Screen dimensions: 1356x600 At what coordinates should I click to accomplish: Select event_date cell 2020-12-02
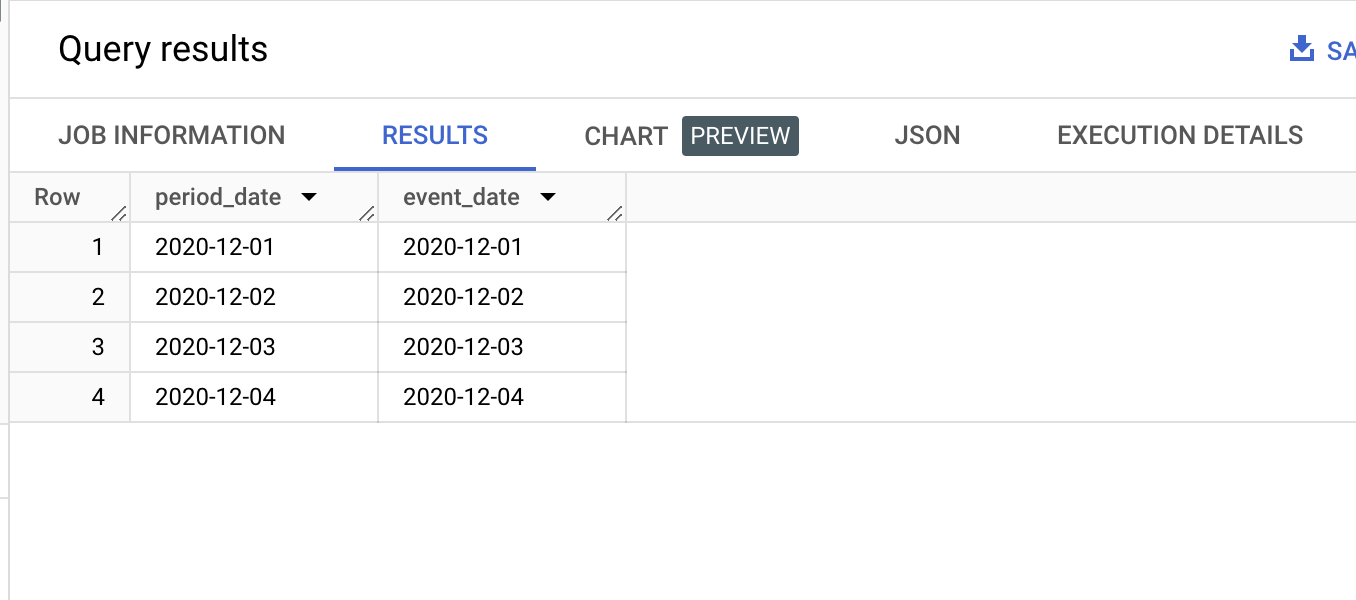click(502, 297)
